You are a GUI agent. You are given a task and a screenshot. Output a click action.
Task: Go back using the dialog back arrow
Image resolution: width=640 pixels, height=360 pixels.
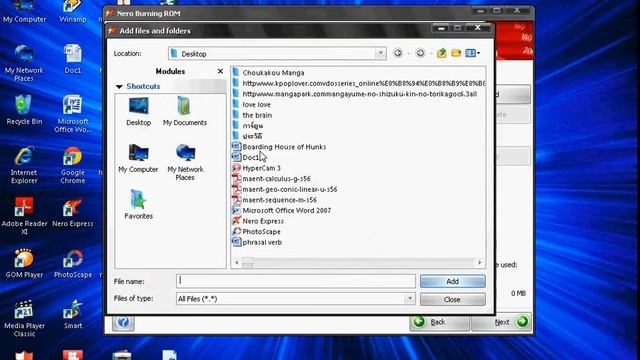398,53
